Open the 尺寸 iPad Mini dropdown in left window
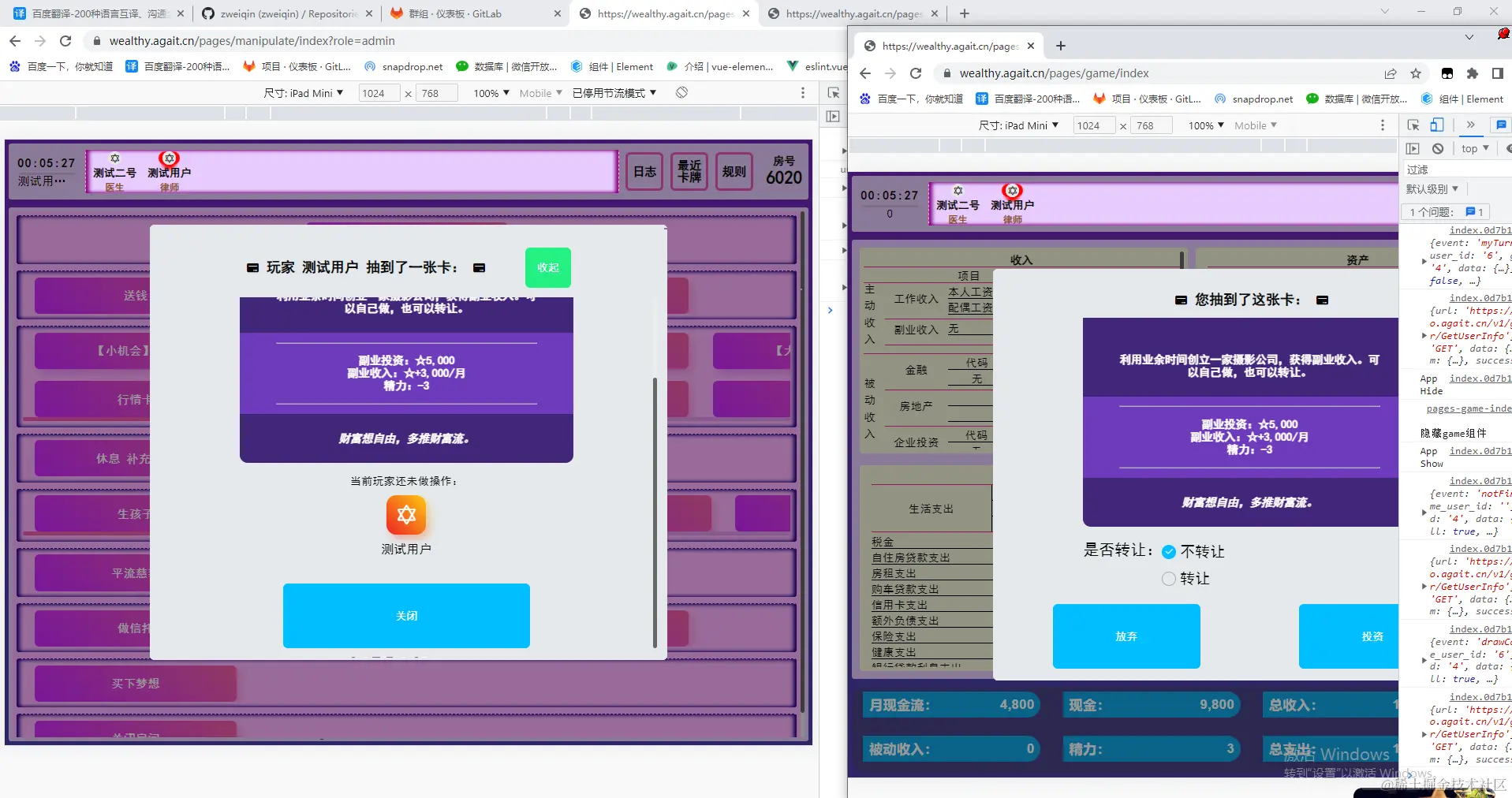 point(304,93)
